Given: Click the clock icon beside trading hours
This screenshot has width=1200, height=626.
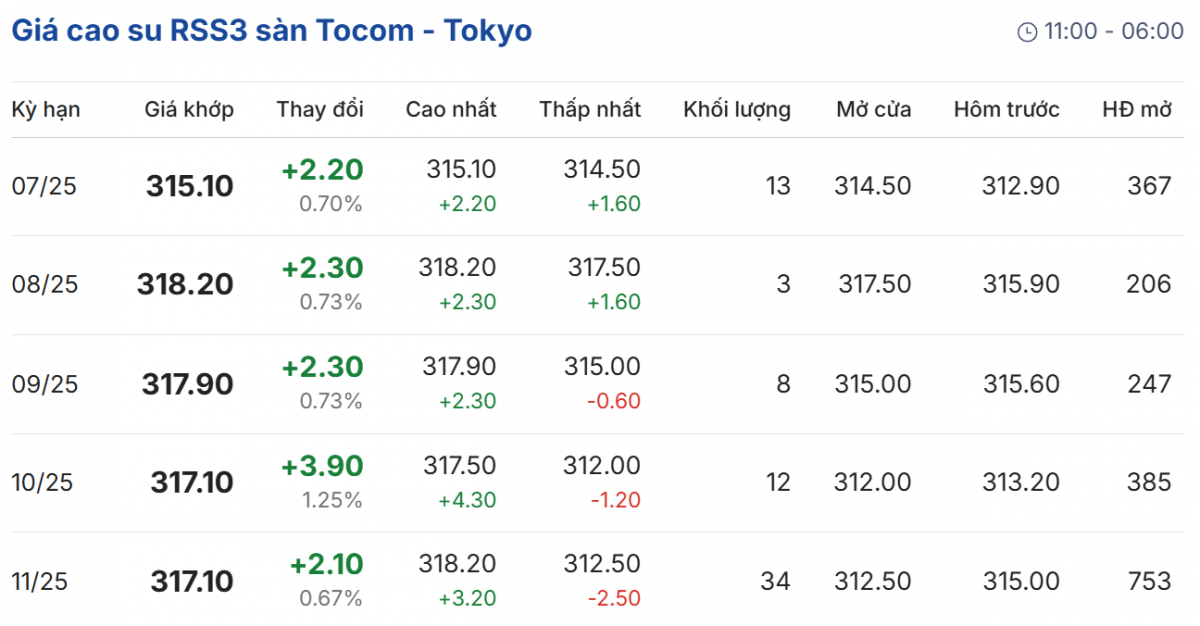Looking at the screenshot, I should (x=1027, y=32).
